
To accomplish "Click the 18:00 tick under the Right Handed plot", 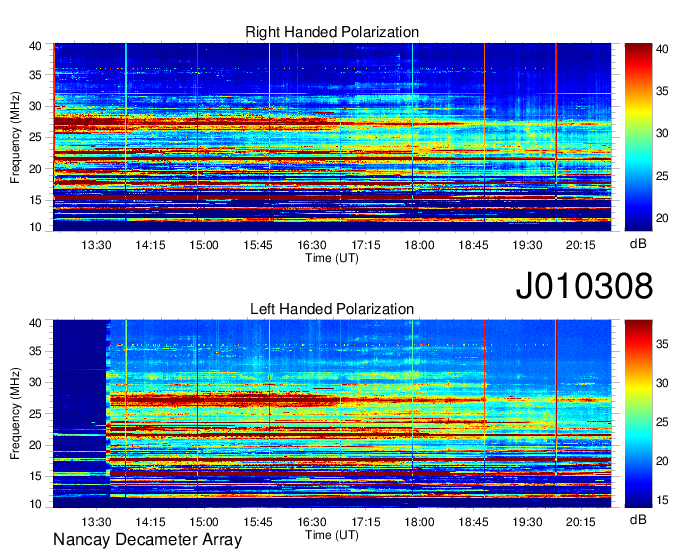I will [x=419, y=245].
